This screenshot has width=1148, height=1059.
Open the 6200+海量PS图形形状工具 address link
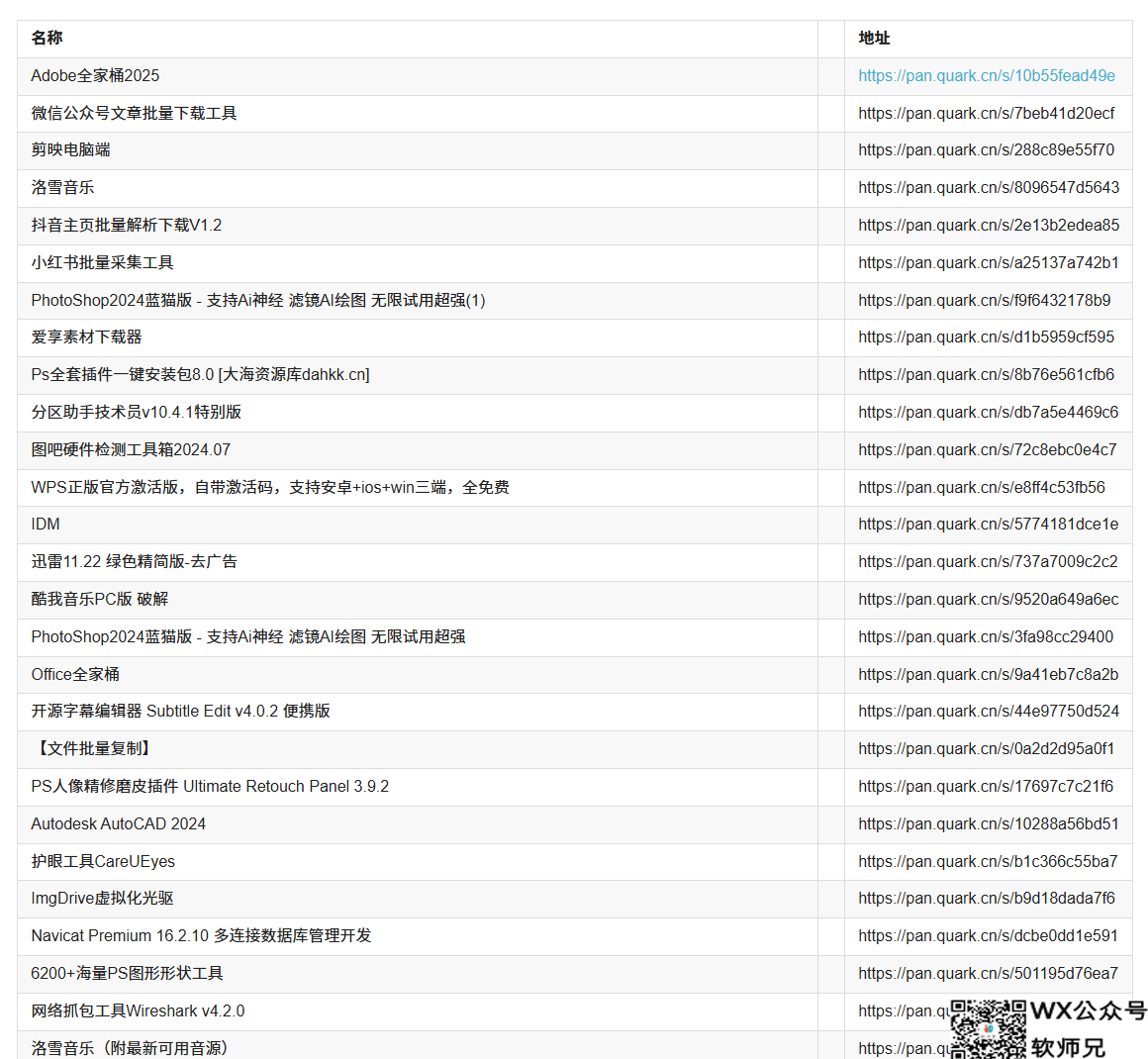[x=988, y=974]
